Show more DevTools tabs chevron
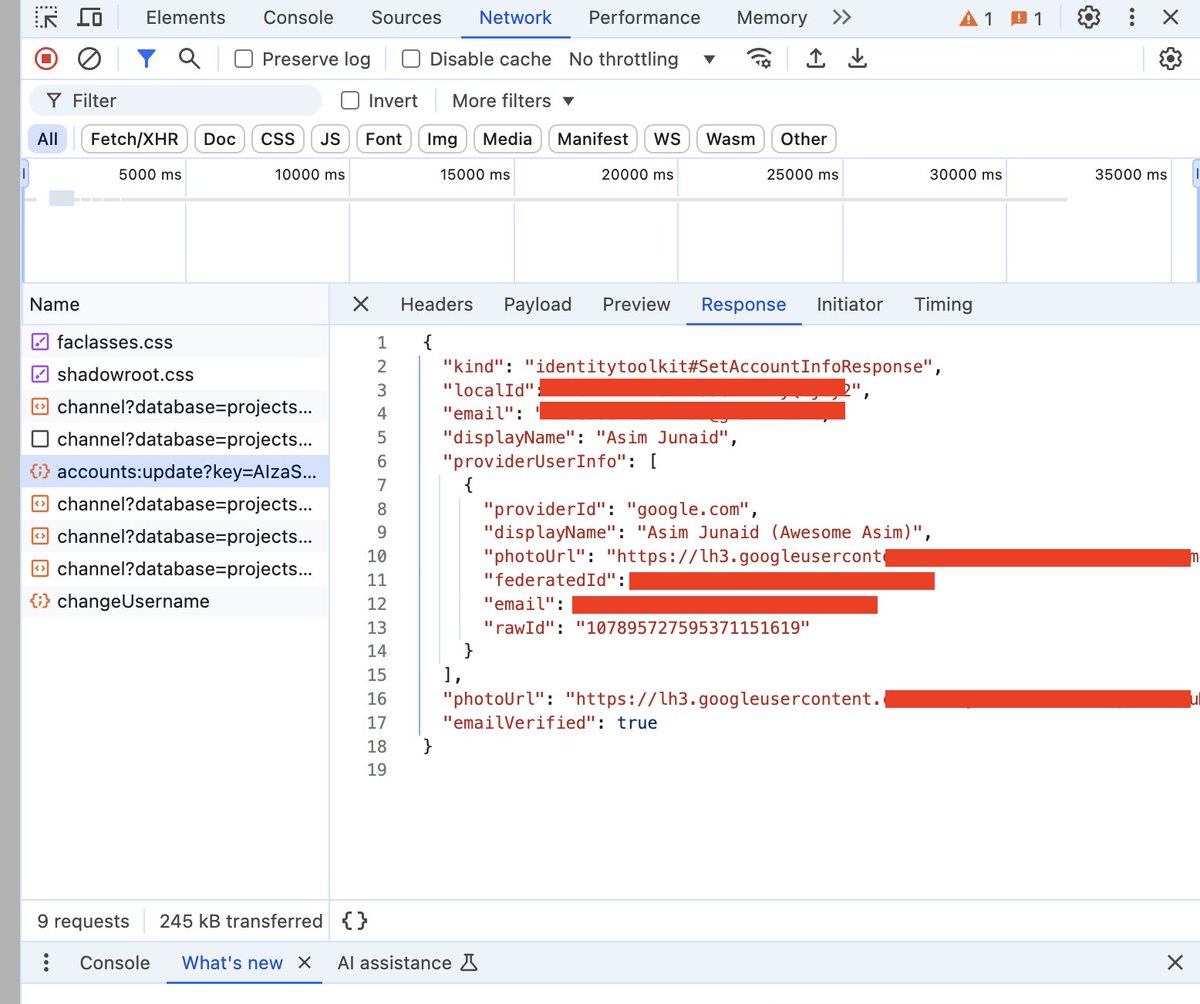 click(x=842, y=18)
